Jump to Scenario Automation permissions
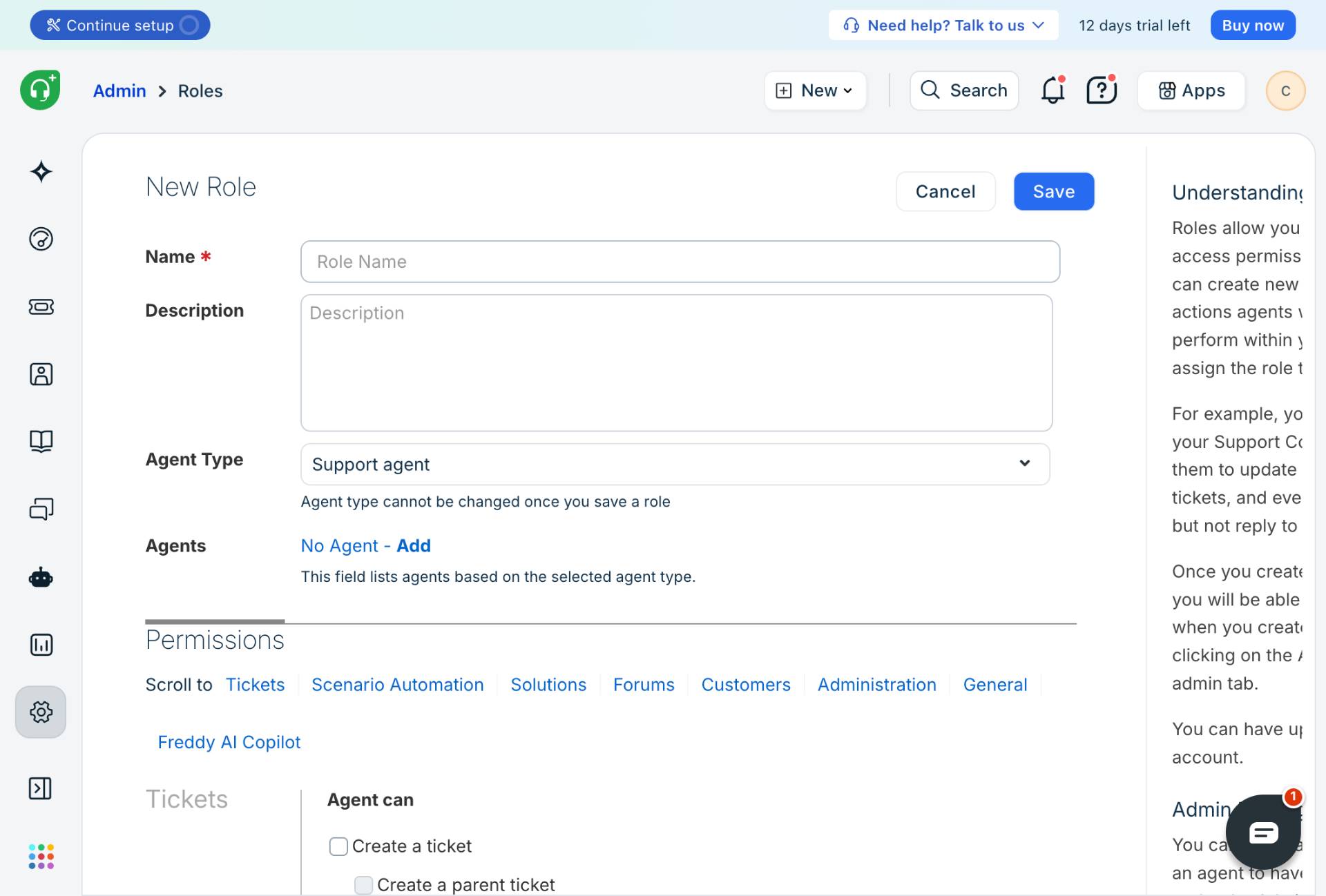The height and width of the screenshot is (896, 1326). coord(397,685)
